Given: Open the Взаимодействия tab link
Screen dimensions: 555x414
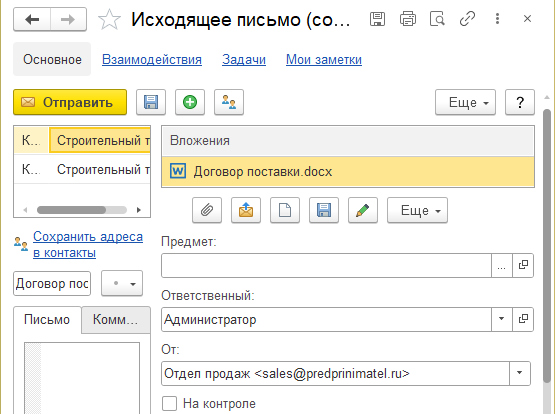Looking at the screenshot, I should [152, 59].
